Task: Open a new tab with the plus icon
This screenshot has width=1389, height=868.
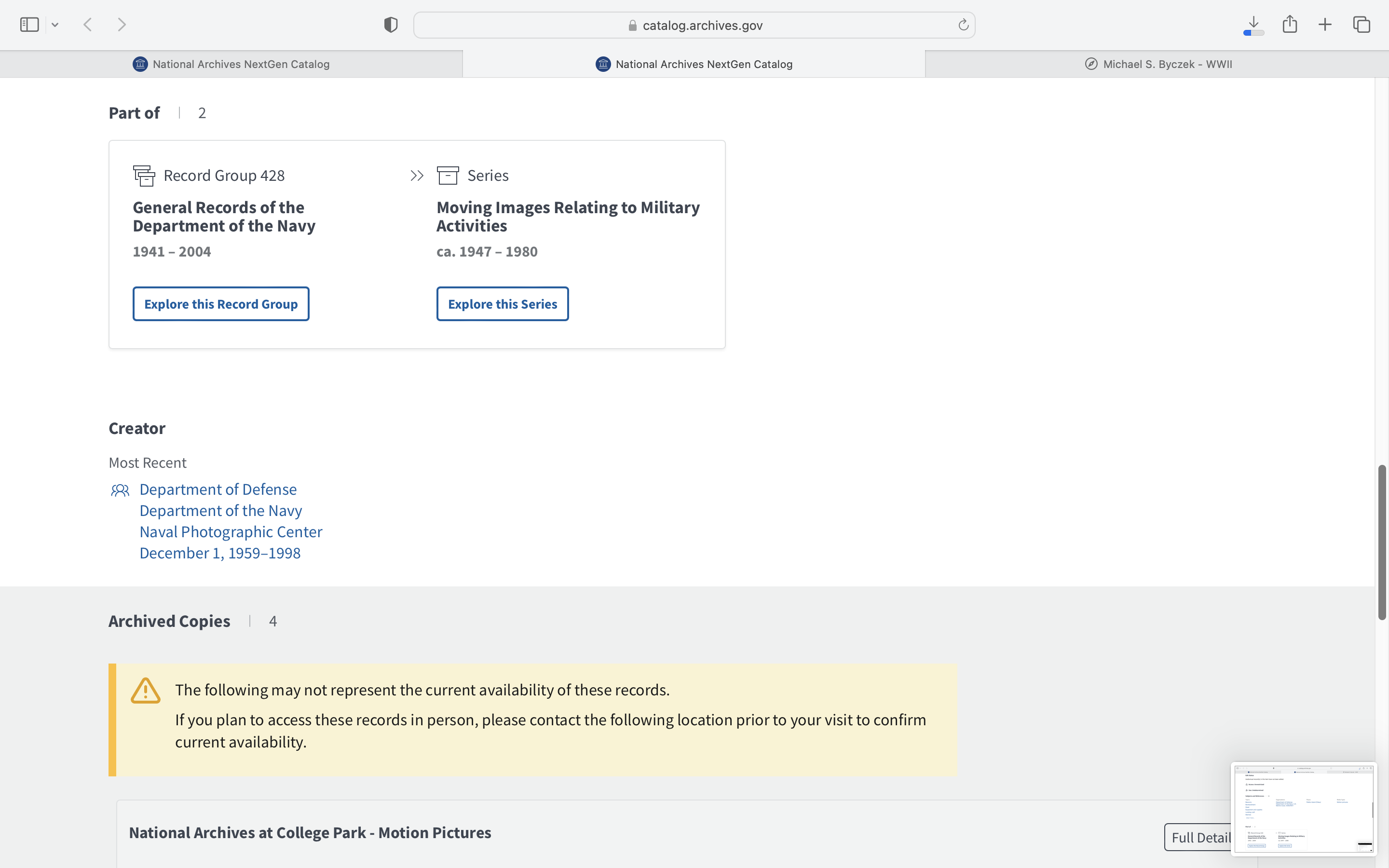Action: coord(1325,25)
